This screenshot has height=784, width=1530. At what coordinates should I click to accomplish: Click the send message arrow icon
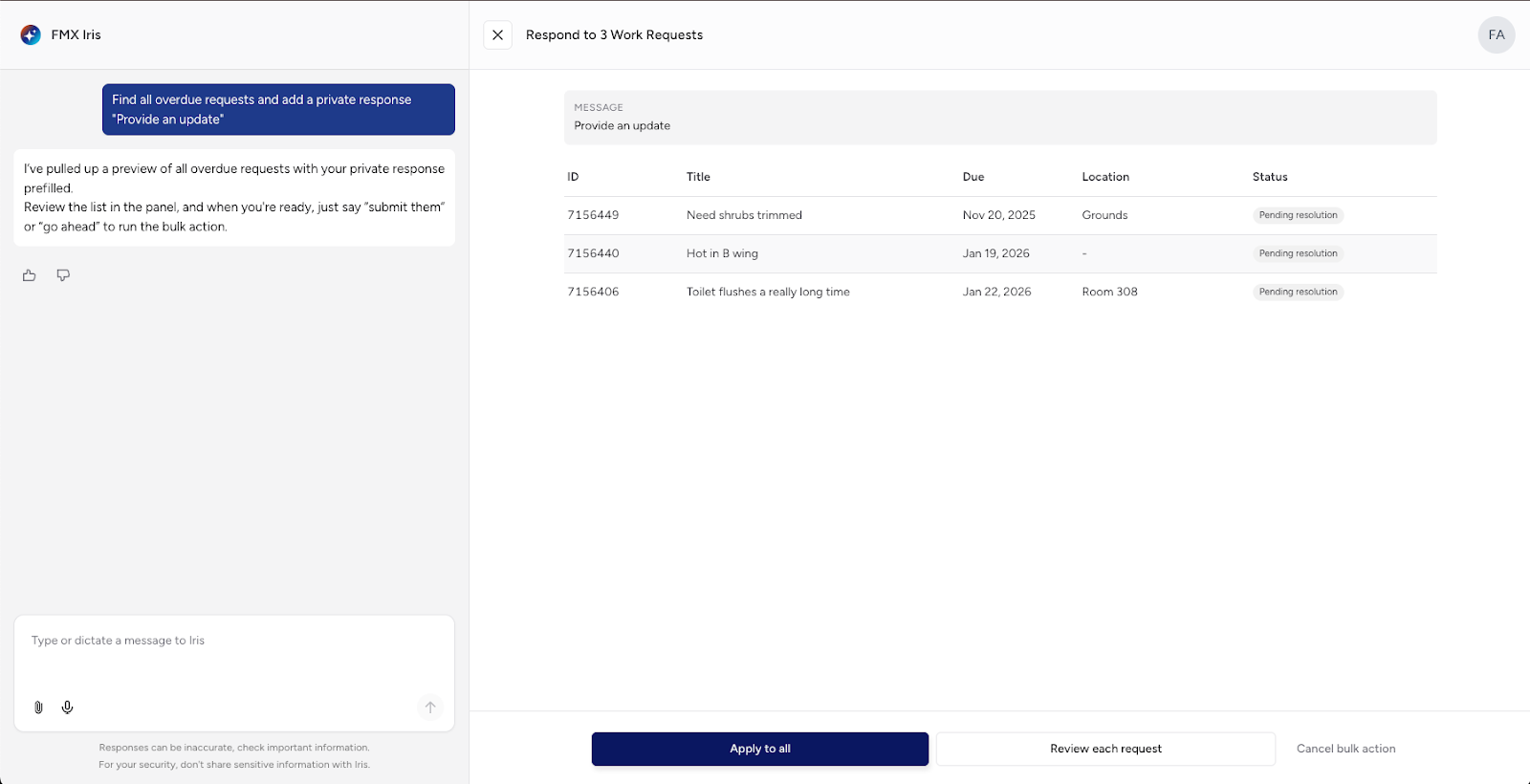[x=430, y=708]
